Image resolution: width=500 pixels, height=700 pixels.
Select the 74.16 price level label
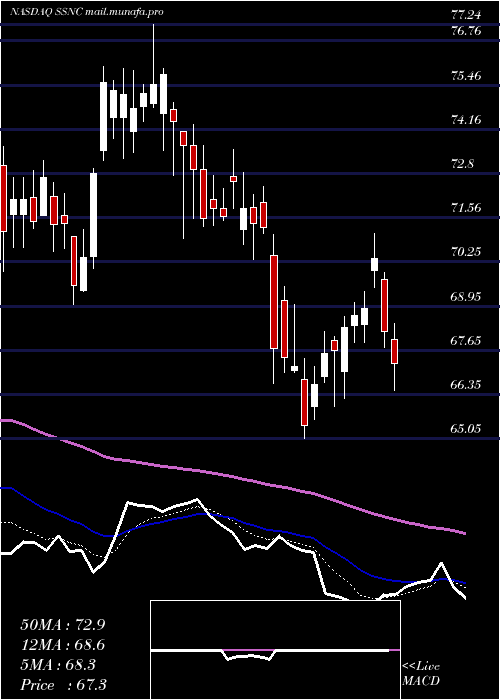coord(466,119)
